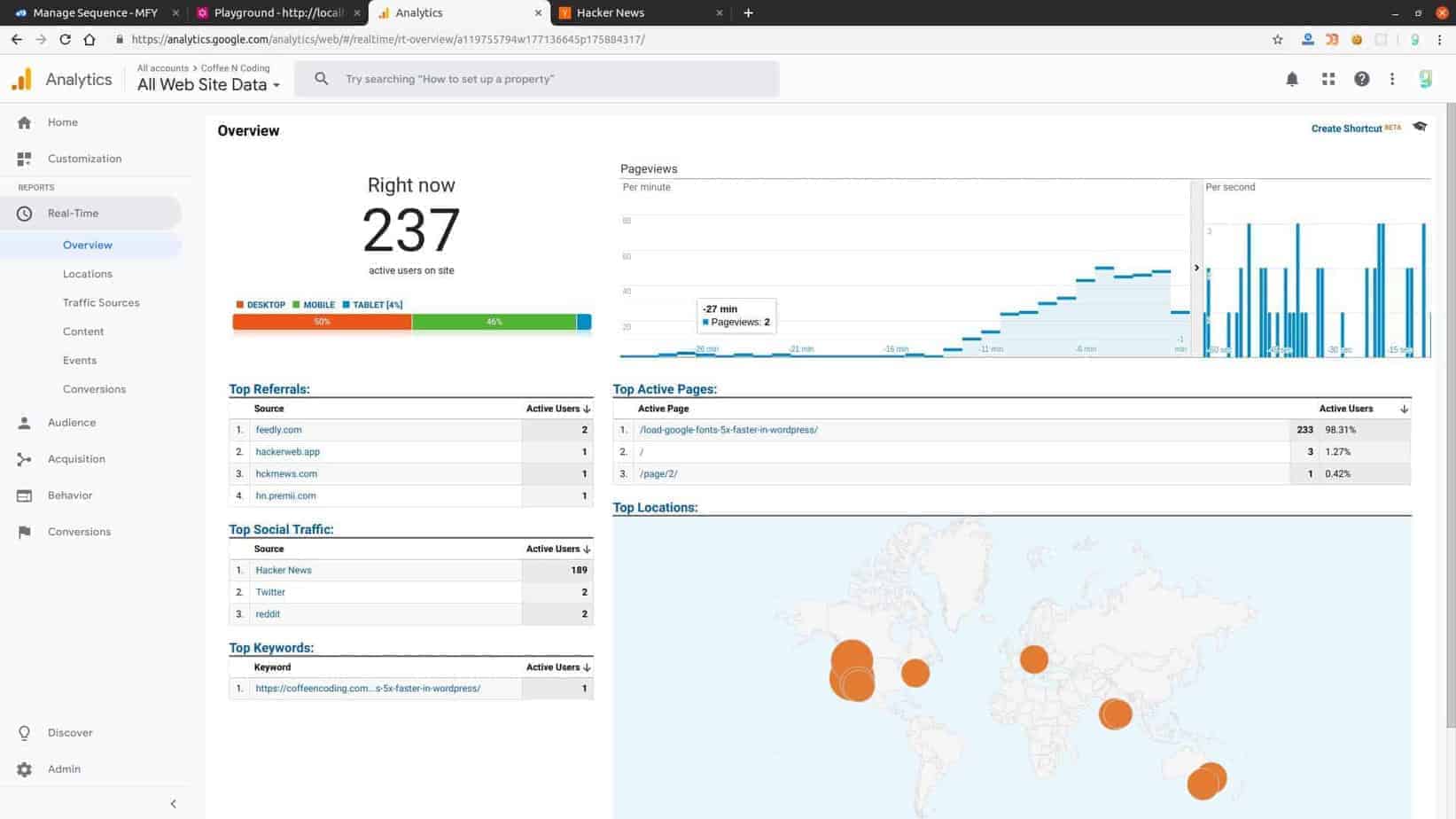Viewport: 1456px width, 819px height.
Task: Open Traffic Sources under Real-Time
Action: [101, 302]
